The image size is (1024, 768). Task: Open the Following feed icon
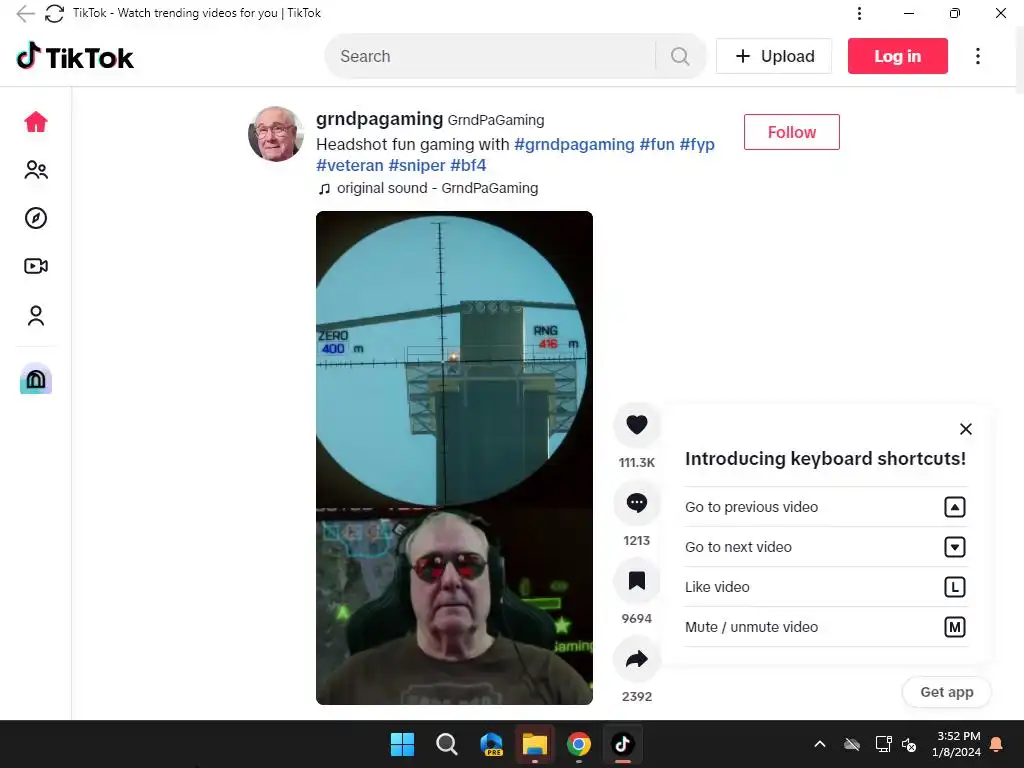pos(36,170)
